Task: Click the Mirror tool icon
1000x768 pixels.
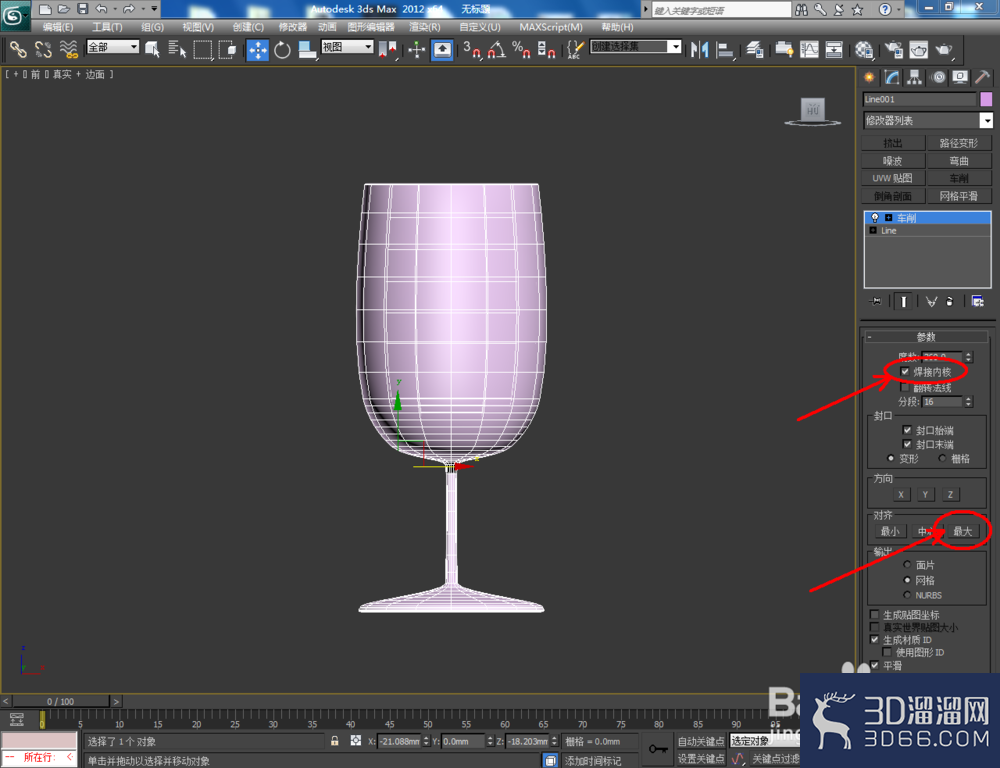Action: point(700,50)
